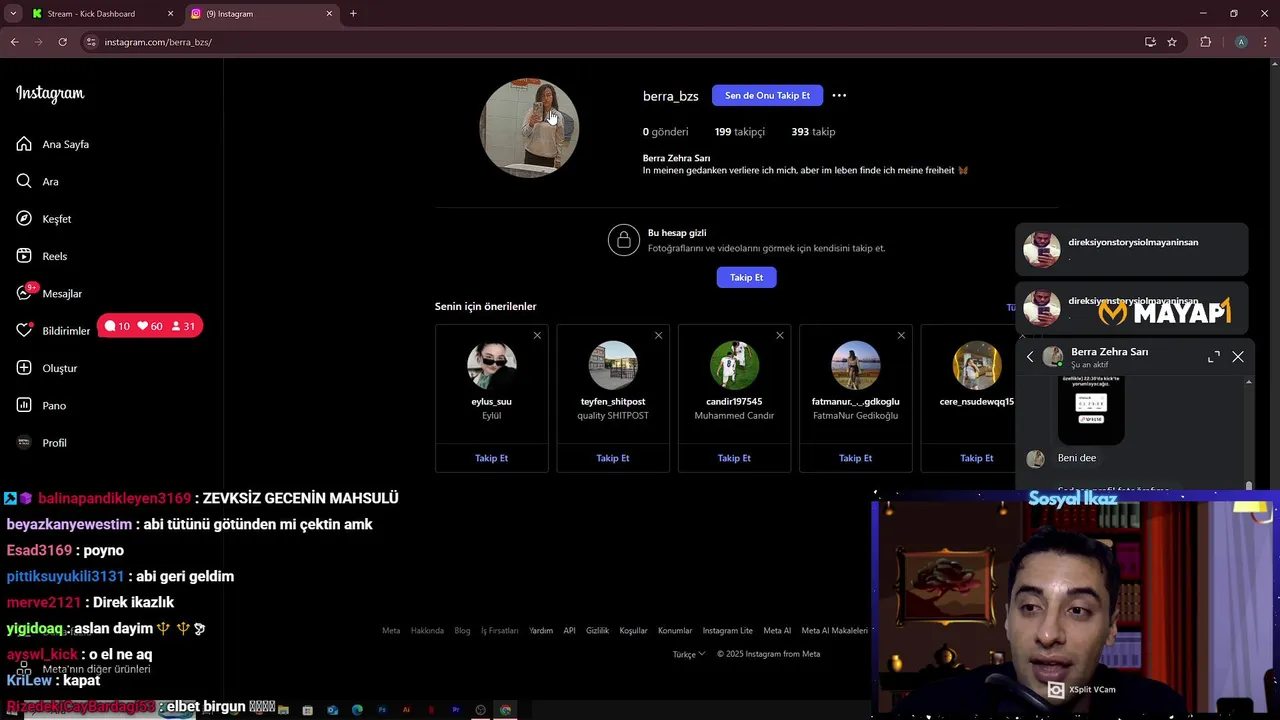Open the browser three-dot menu
The width and height of the screenshot is (1280, 720).
tap(1264, 42)
